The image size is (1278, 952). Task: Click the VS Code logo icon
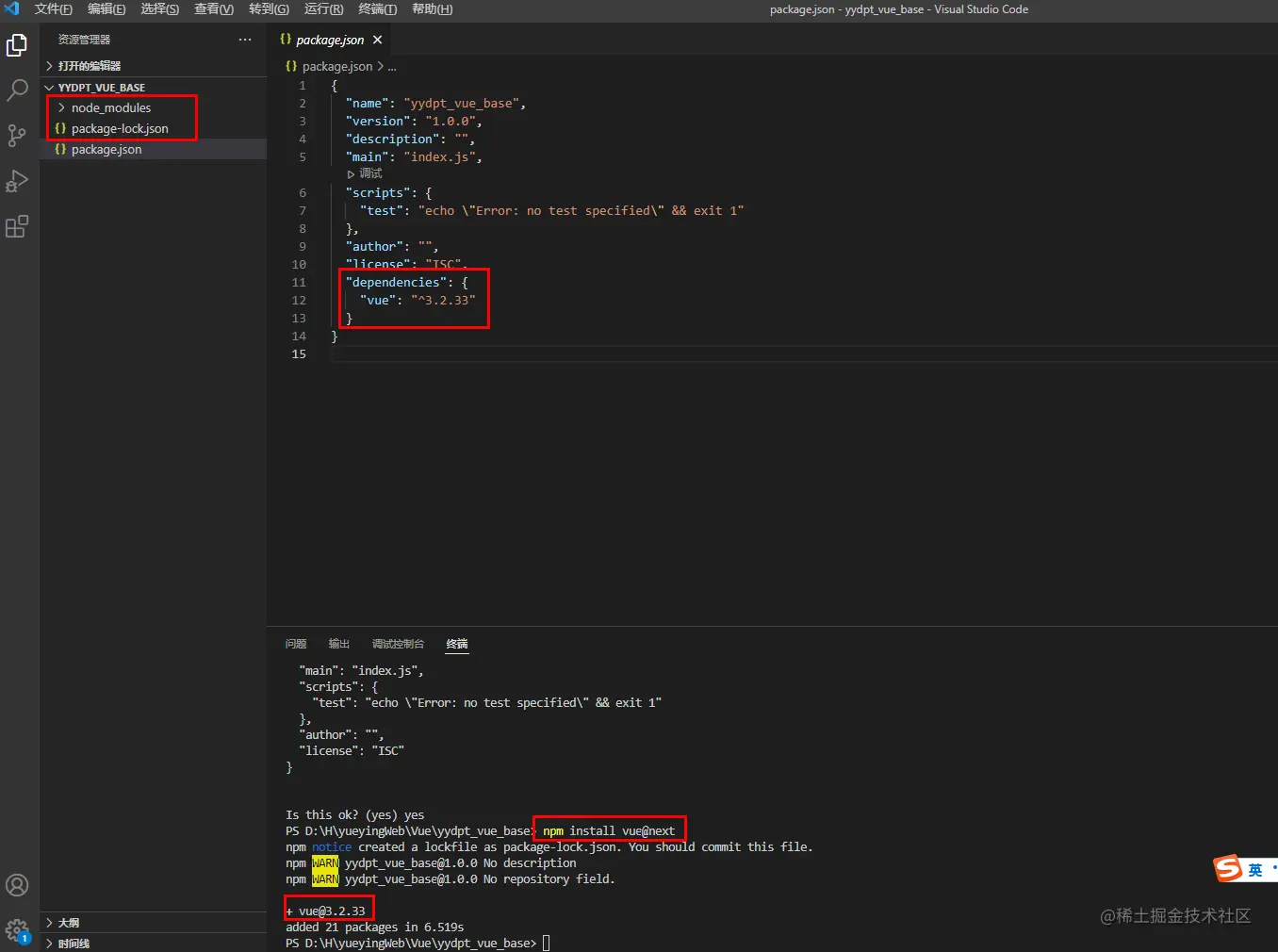click(x=12, y=8)
